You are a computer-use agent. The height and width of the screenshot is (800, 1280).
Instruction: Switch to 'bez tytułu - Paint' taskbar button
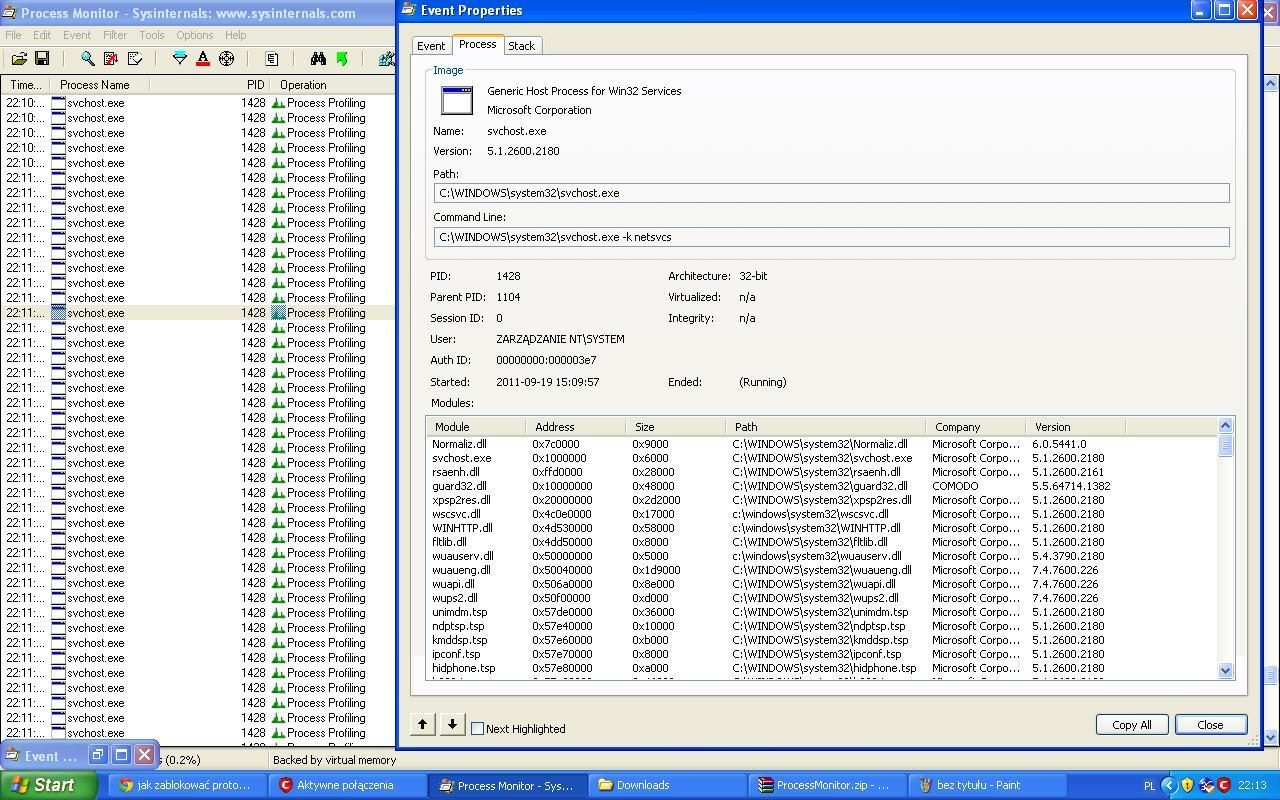coord(986,785)
